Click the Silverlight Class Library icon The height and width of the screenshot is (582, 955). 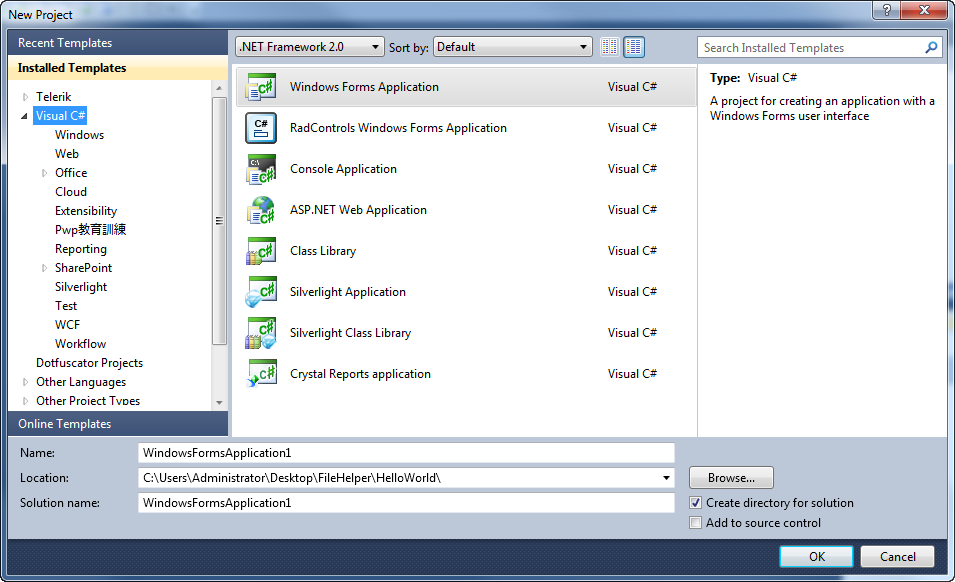point(261,333)
